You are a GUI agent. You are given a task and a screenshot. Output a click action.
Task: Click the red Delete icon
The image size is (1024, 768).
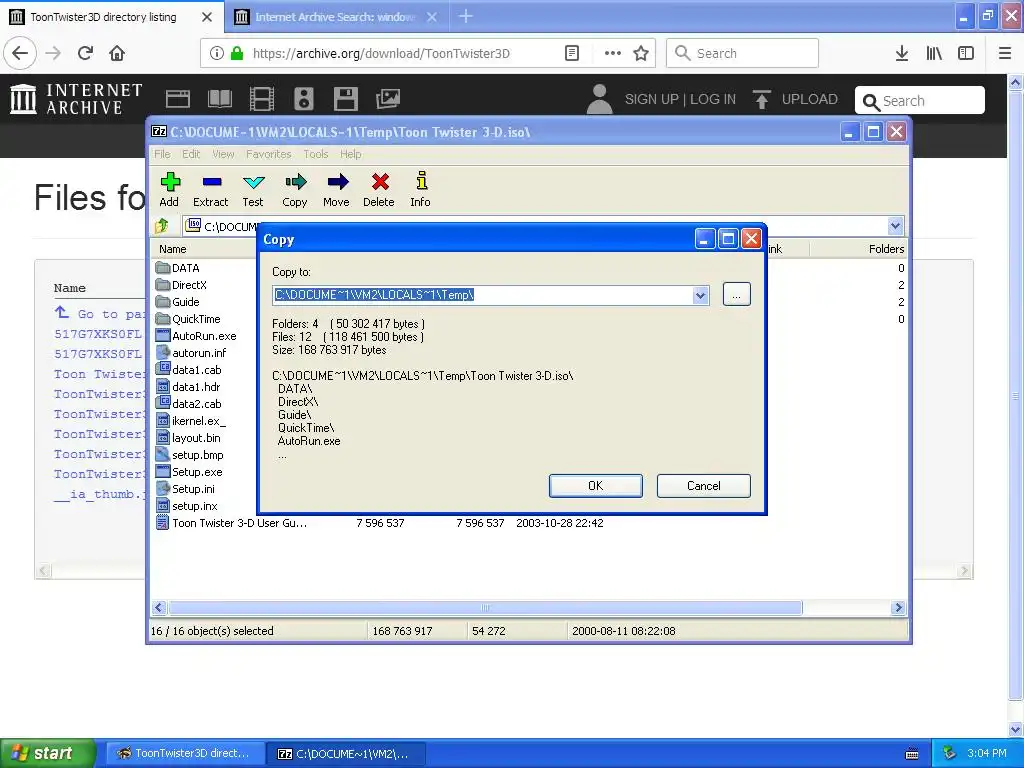click(379, 189)
